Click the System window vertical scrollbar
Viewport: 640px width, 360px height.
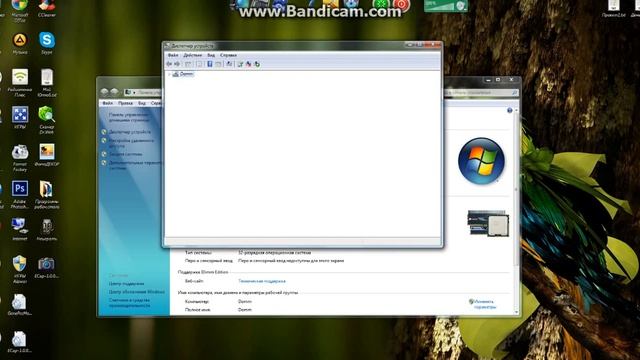516,188
